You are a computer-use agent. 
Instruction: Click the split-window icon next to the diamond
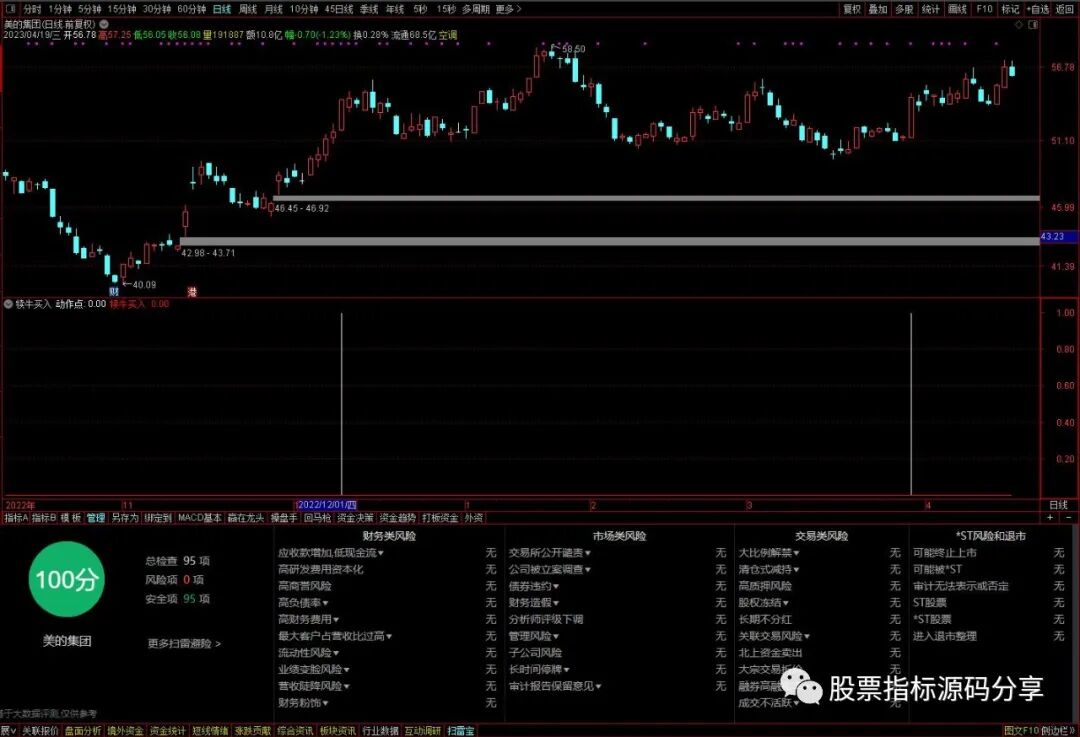(1032, 25)
